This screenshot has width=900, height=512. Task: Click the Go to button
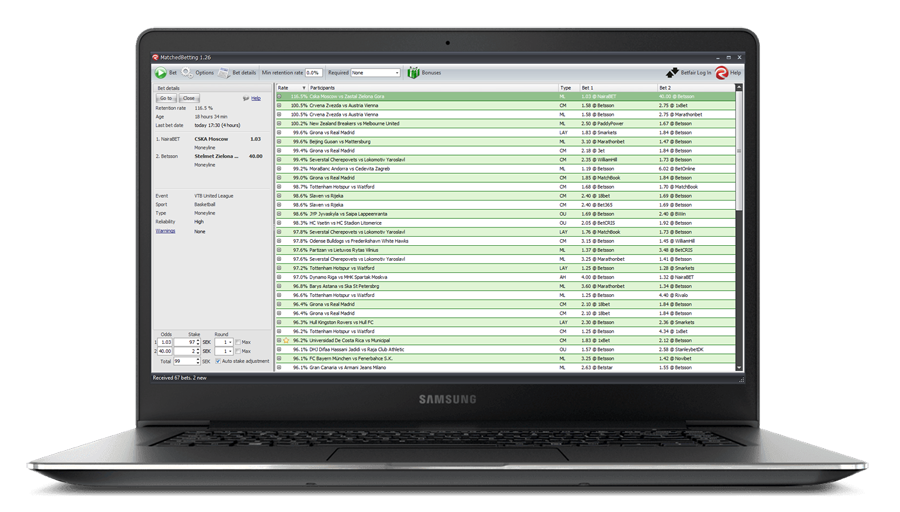[166, 98]
